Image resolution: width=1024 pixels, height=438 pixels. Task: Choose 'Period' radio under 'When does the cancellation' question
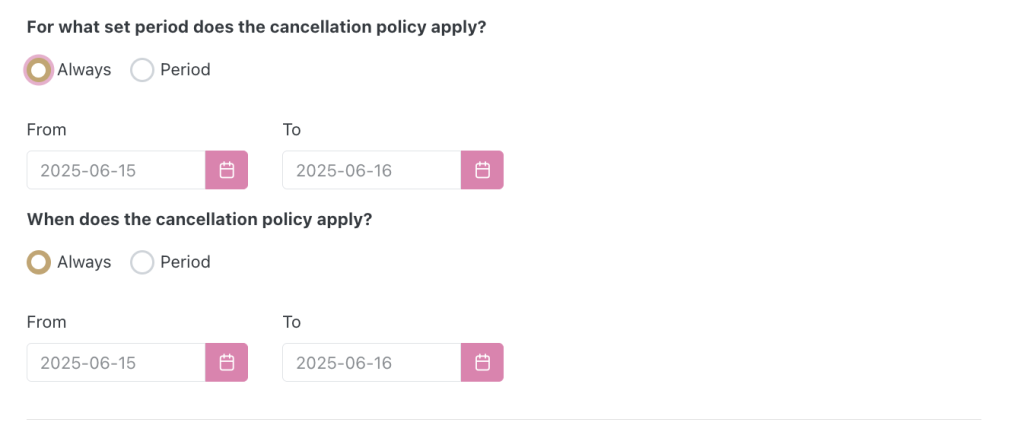(142, 262)
